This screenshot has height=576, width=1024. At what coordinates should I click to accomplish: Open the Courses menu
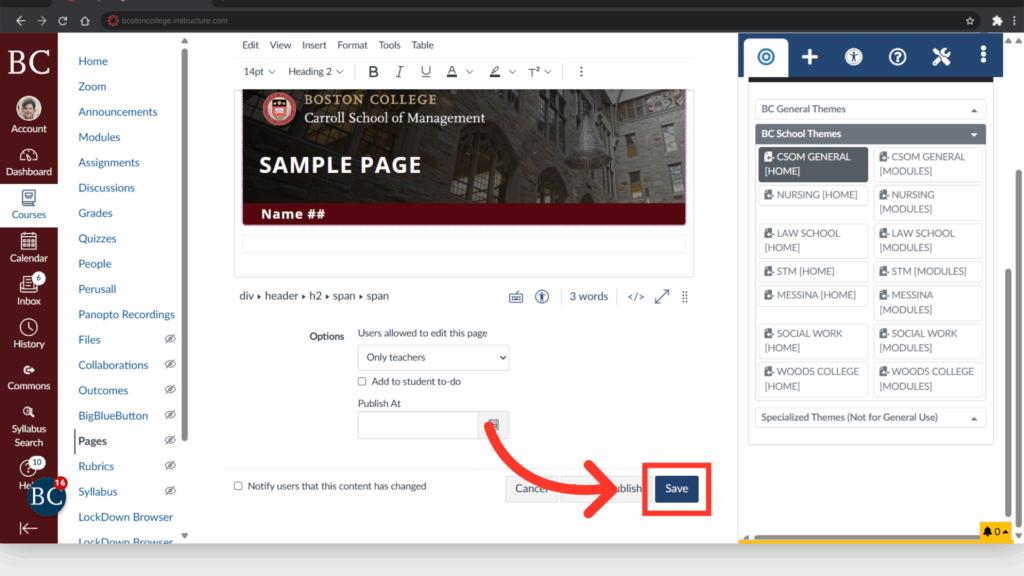[x=29, y=205]
